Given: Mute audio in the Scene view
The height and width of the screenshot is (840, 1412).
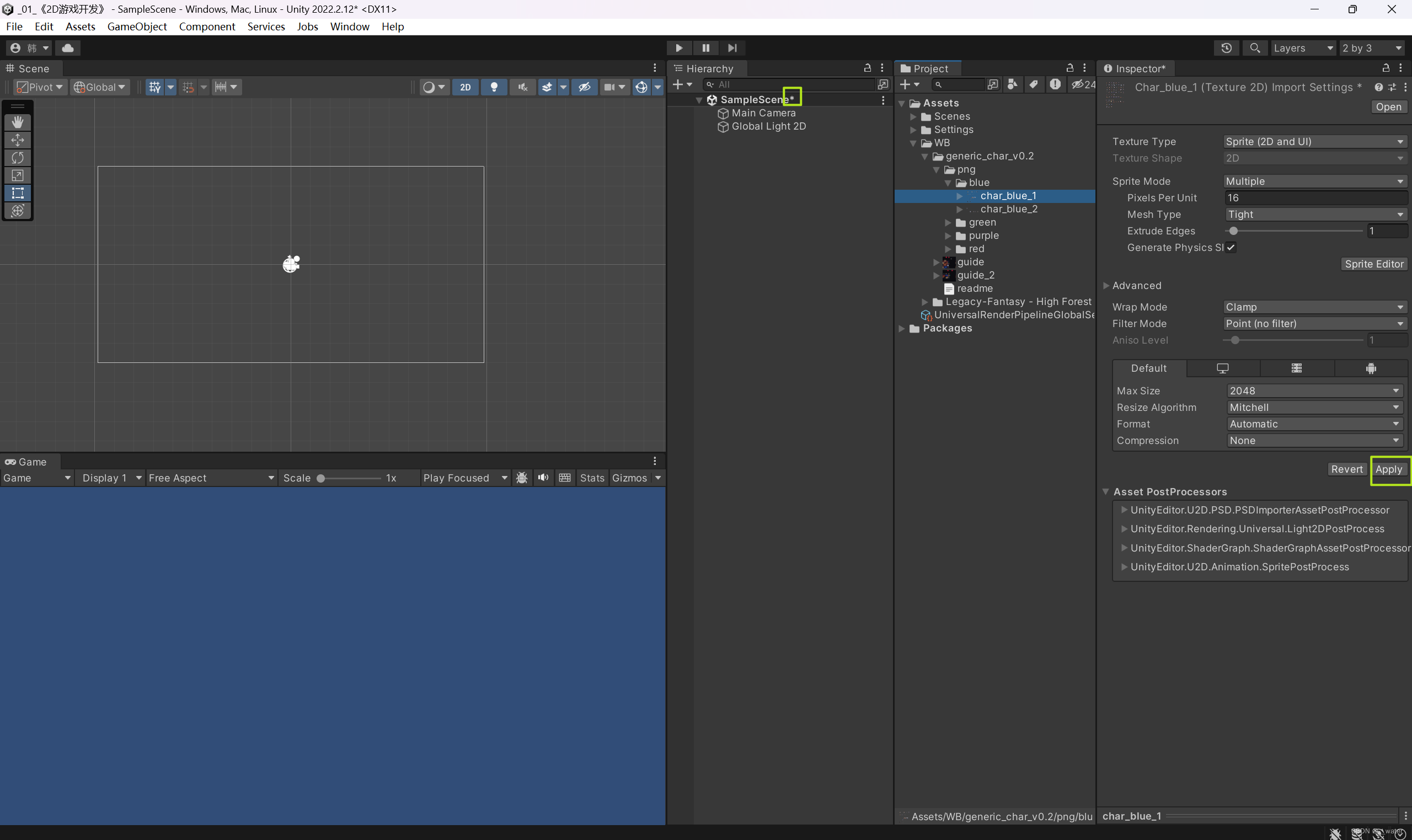Looking at the screenshot, I should 522,87.
